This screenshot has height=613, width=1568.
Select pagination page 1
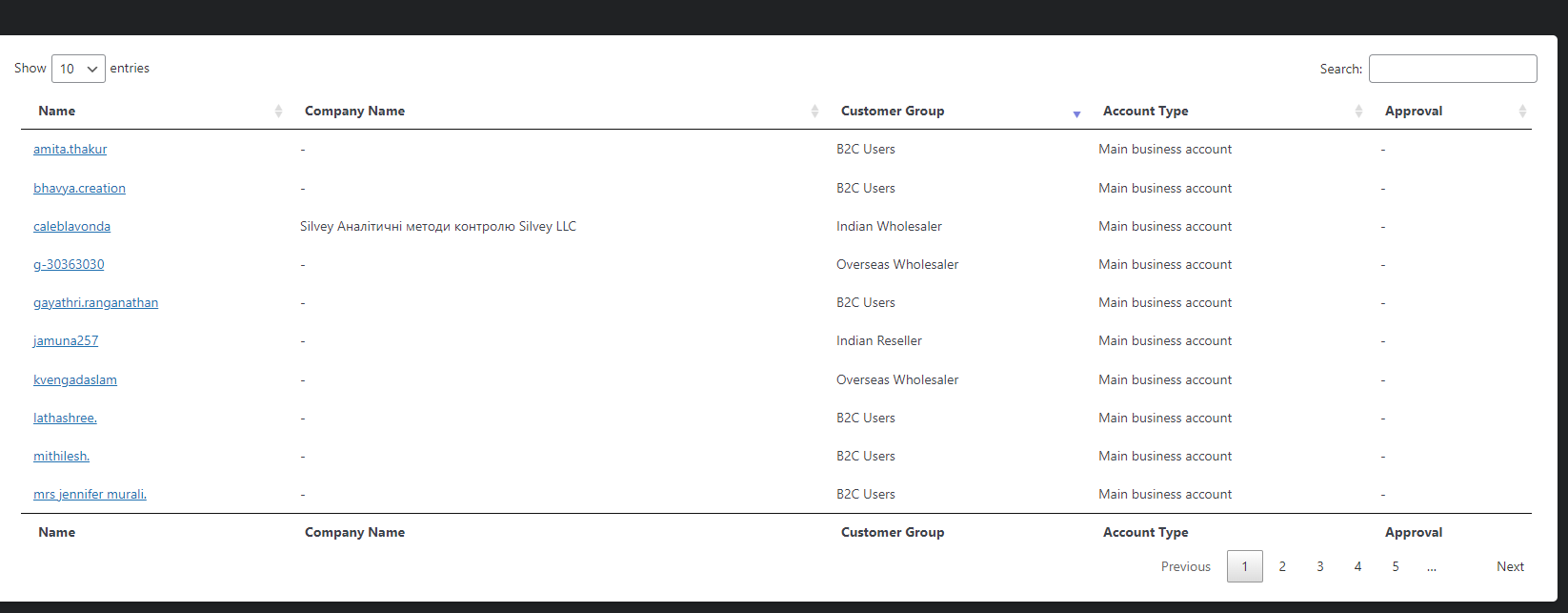(1245, 566)
